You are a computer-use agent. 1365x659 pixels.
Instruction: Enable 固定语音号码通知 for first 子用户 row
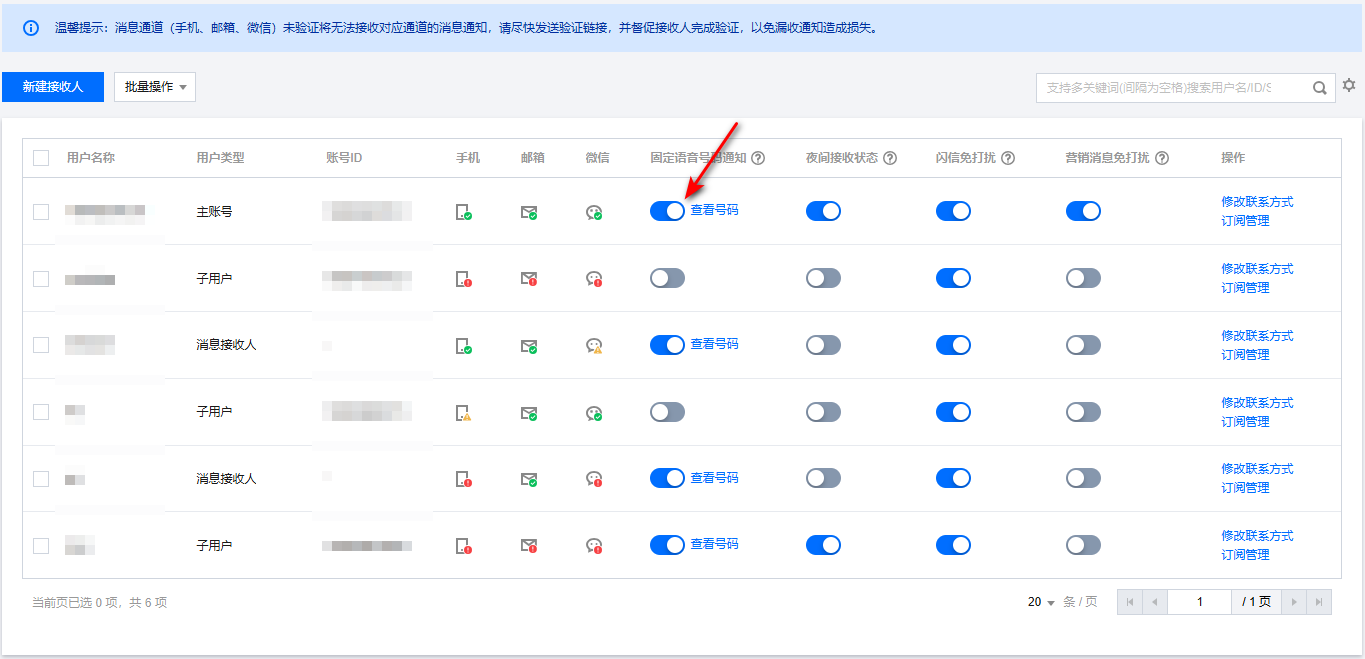pos(667,278)
